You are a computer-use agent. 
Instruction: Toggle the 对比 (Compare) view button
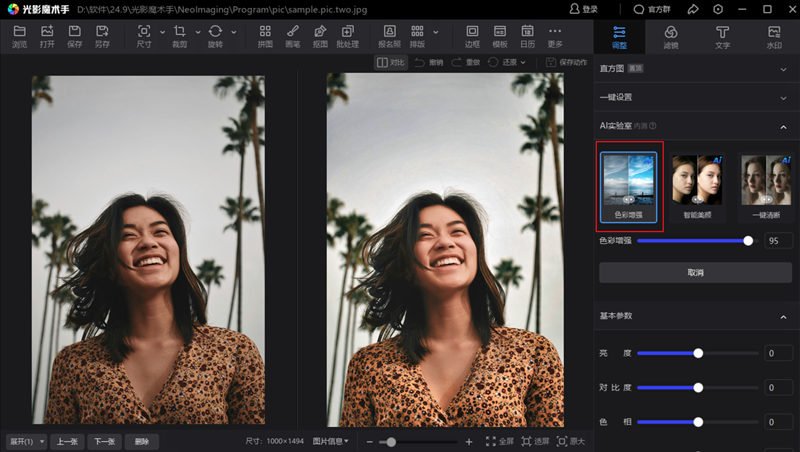391,62
